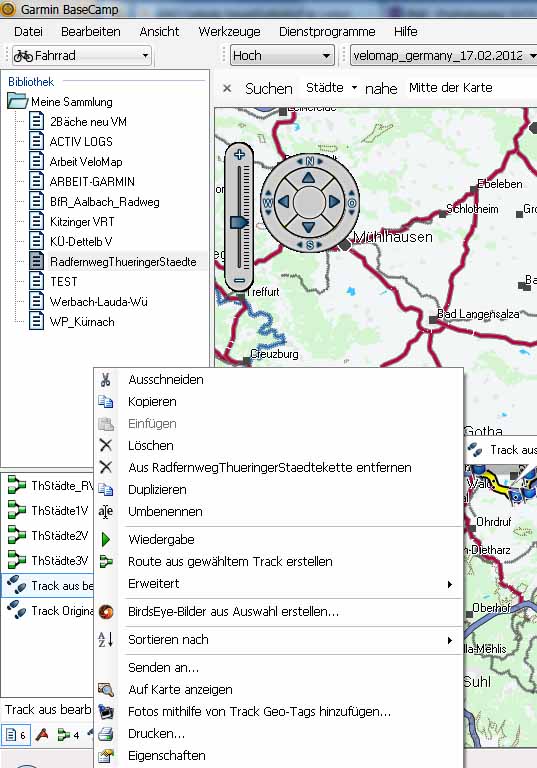This screenshot has width=537, height=768.
Task: Open the Städte search category dropdown
Action: pyautogui.click(x=331, y=88)
